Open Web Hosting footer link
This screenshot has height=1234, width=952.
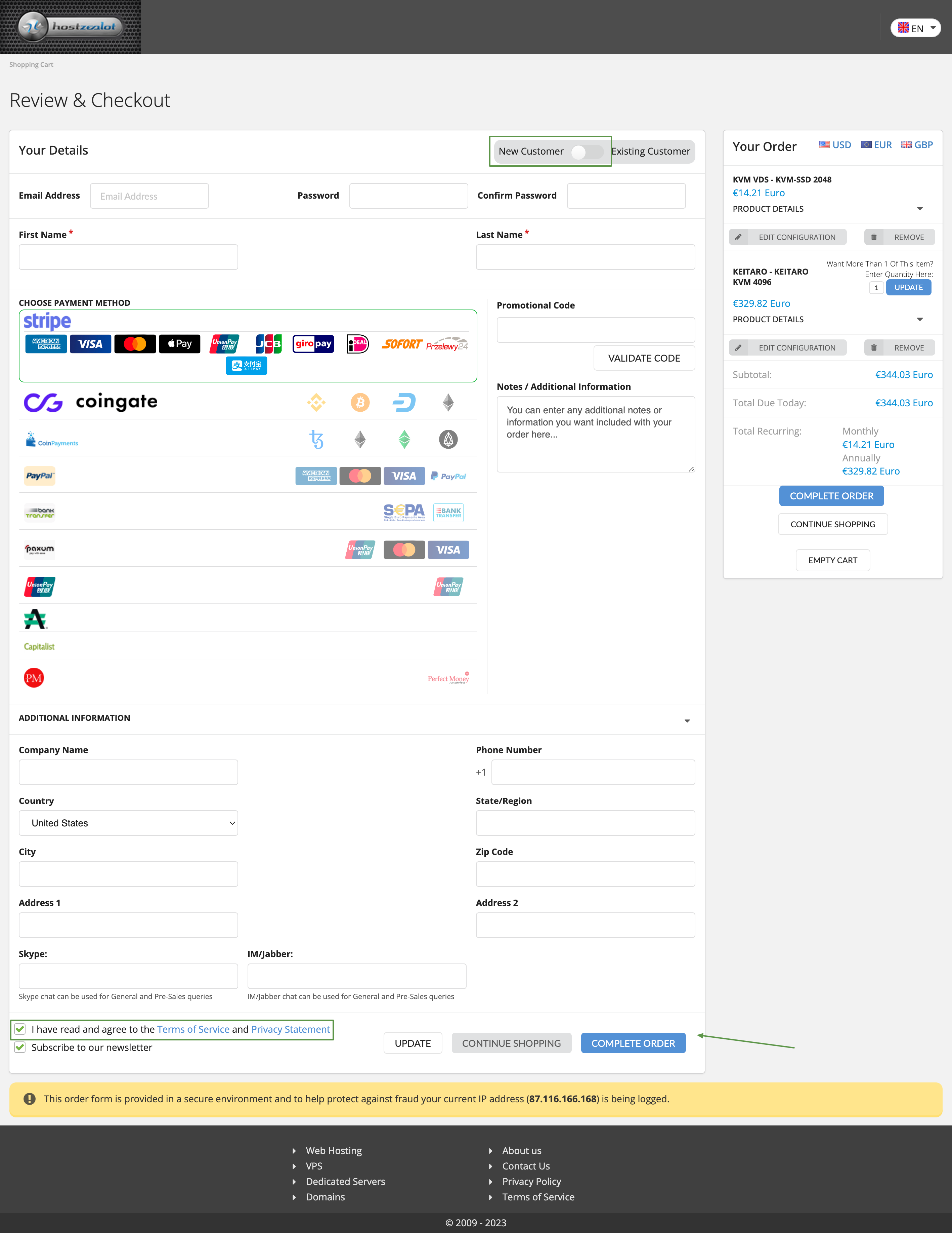tap(334, 1150)
